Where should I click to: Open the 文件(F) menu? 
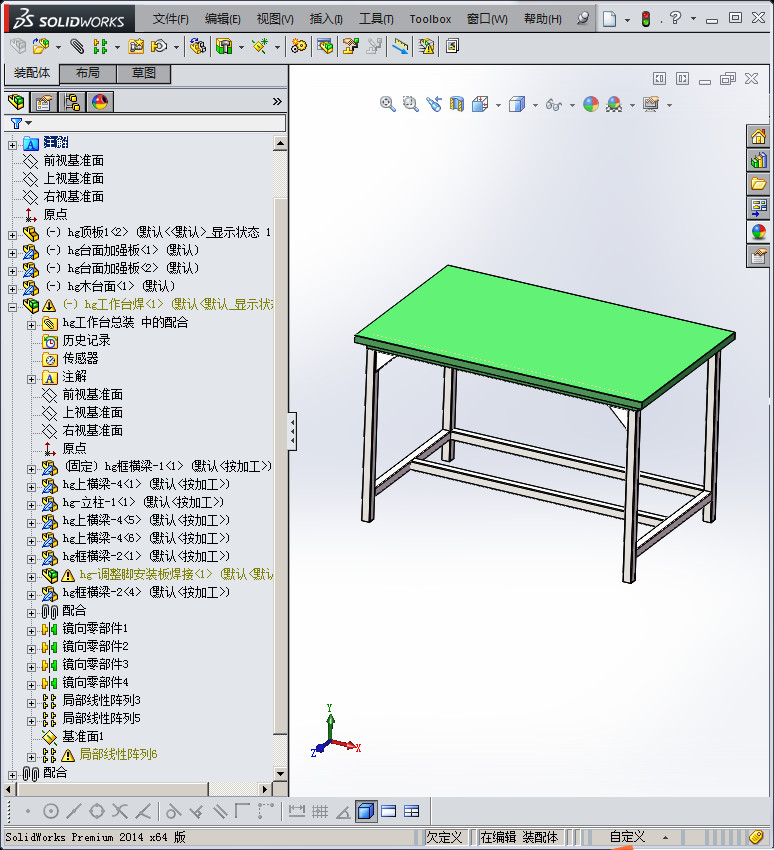pyautogui.click(x=170, y=19)
